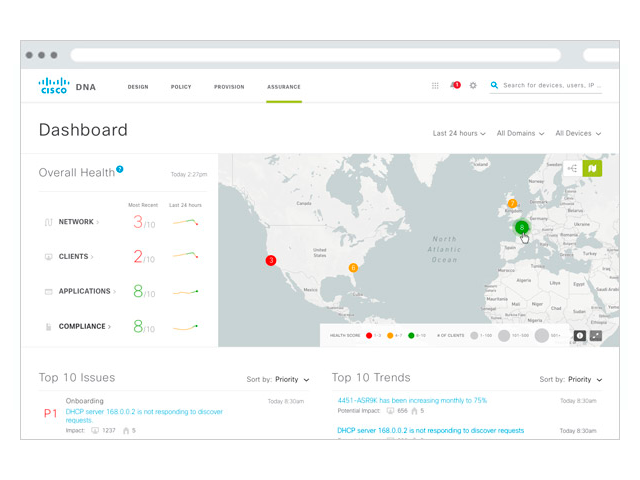Open the Network health details

point(78,222)
